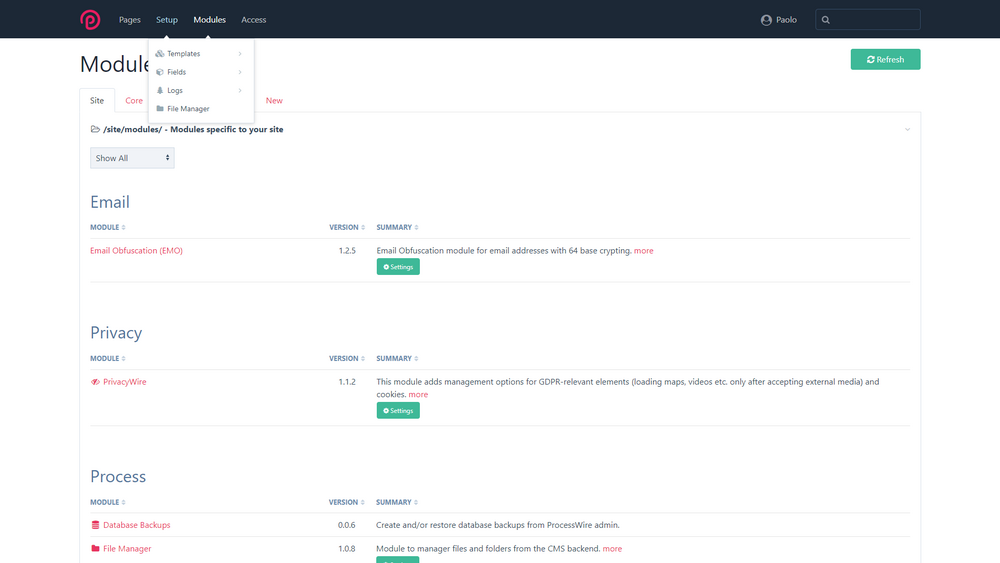Collapse the site modules section chevron

907,129
